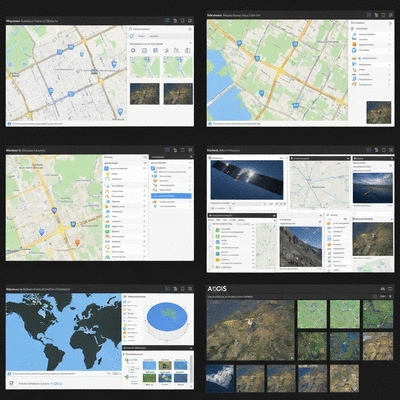Image resolution: width=400 pixels, height=400 pixels.
Task: Open the satellite thumbnail below the lake map side list
Action: pos(379,113)
